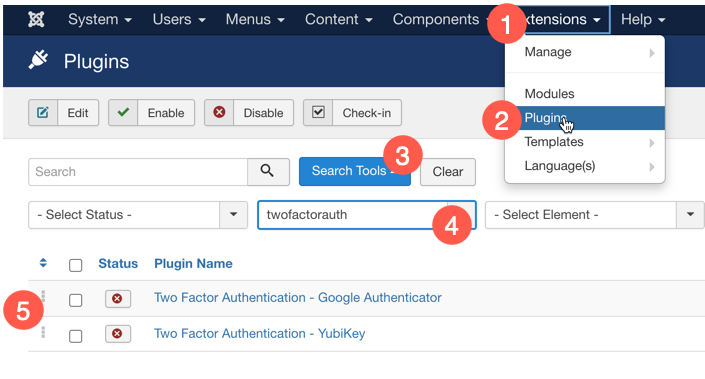Screen dimensions: 705x379
Task: Click the green Enable checkmark icon
Action: 123,112
